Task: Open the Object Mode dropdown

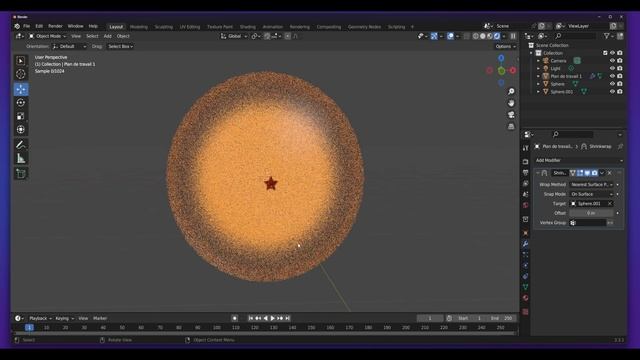Action: tap(47, 36)
